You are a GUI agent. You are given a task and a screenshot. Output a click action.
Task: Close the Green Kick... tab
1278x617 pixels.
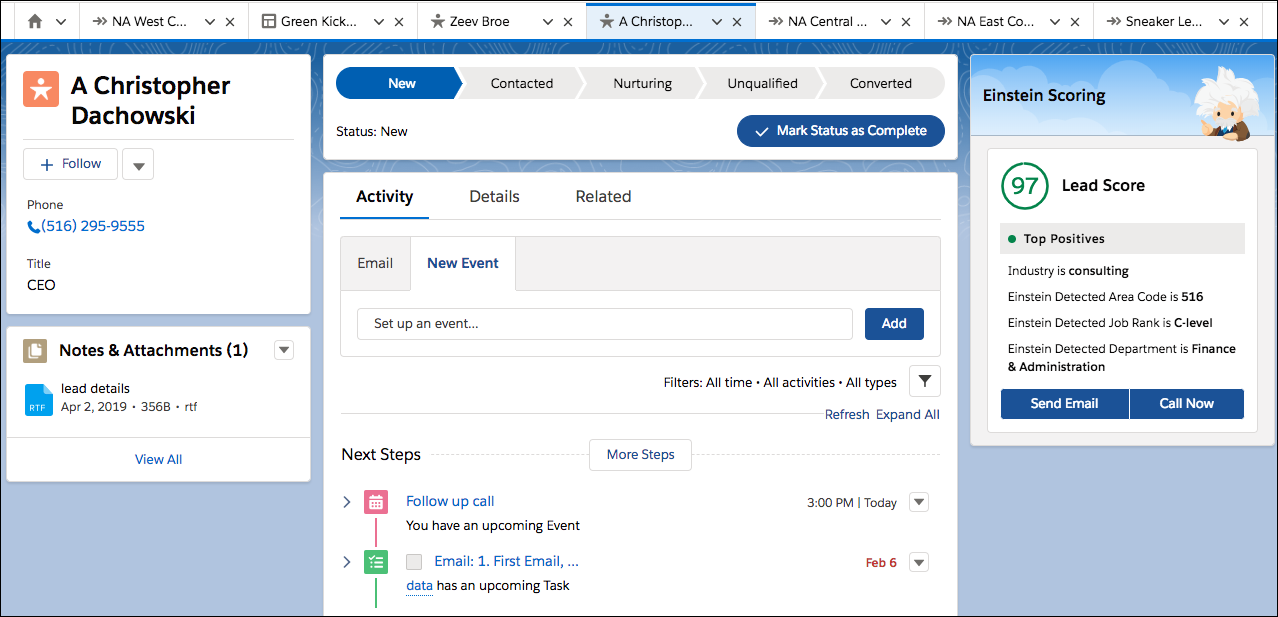400,22
